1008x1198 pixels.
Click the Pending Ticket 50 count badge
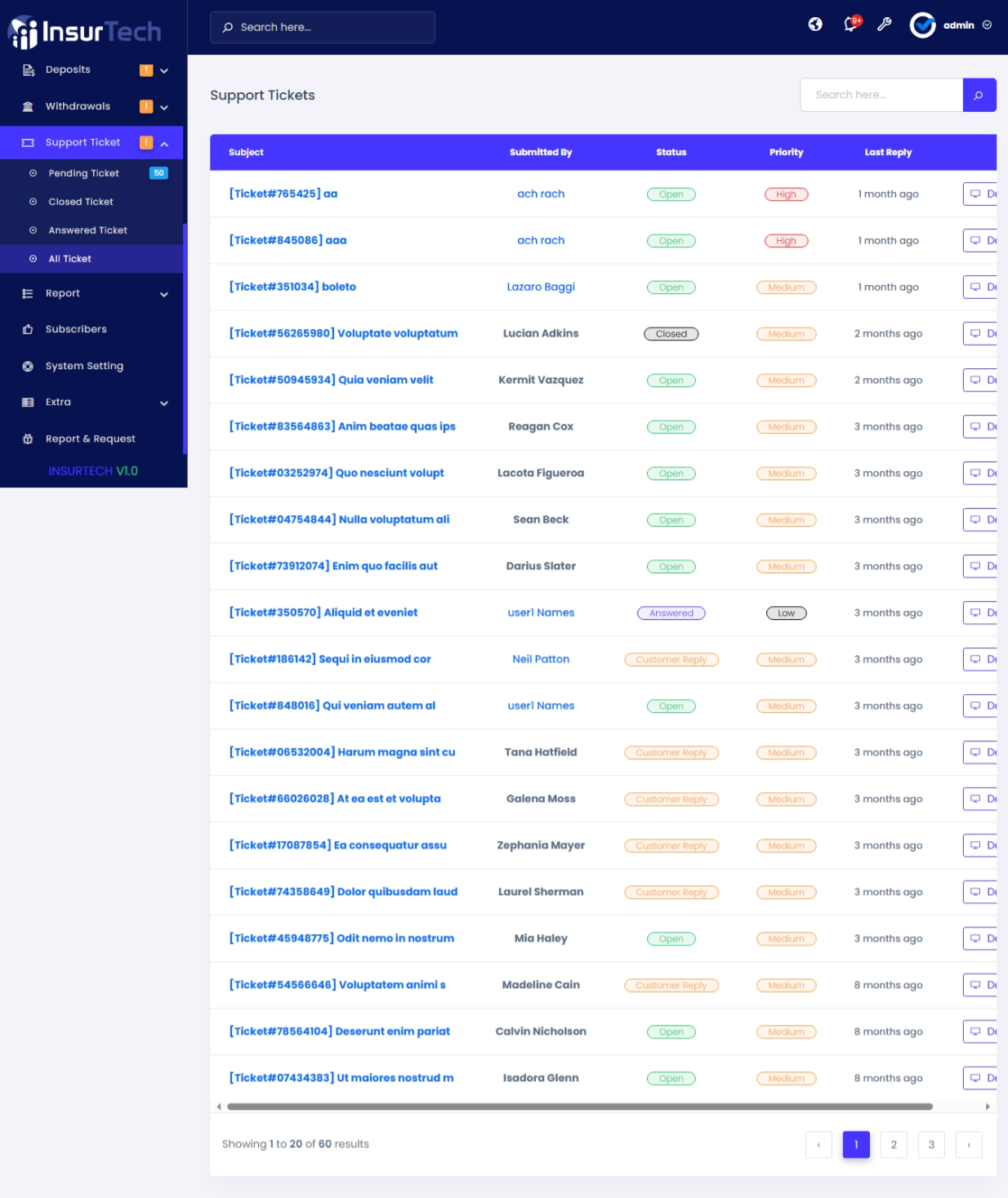[x=158, y=173]
